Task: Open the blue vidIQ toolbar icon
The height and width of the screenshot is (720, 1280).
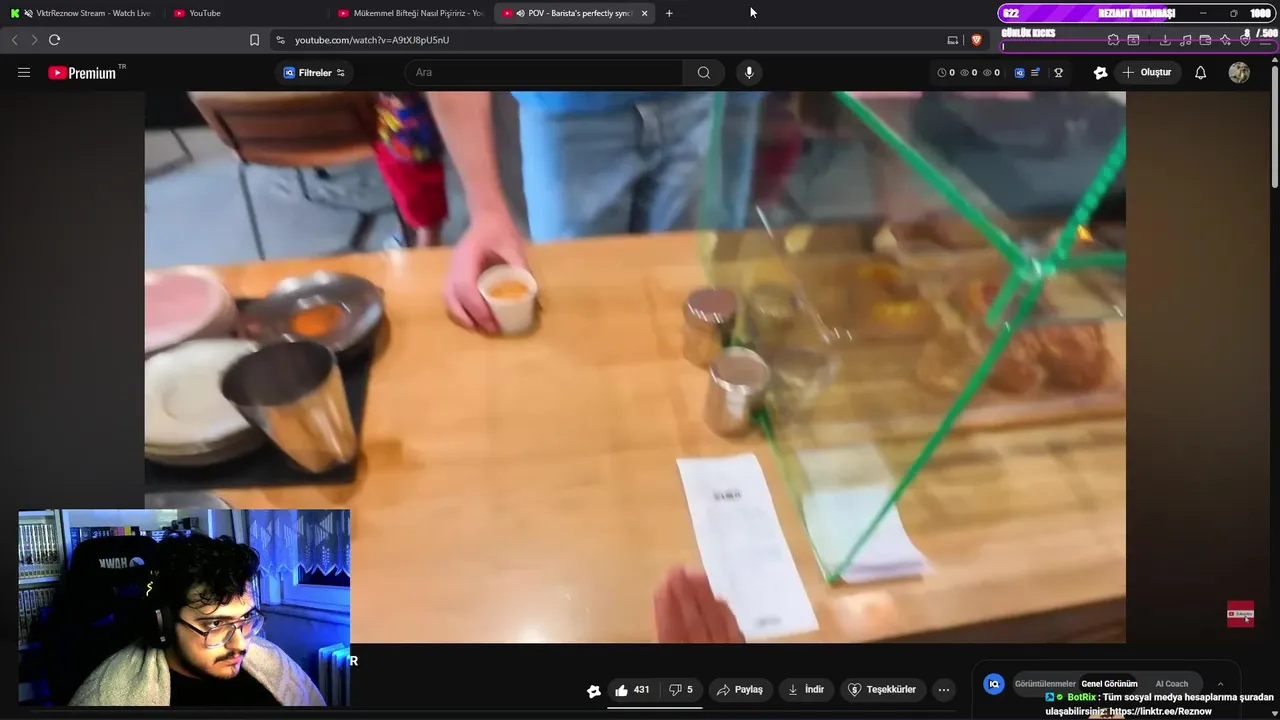Action: (x=1020, y=72)
